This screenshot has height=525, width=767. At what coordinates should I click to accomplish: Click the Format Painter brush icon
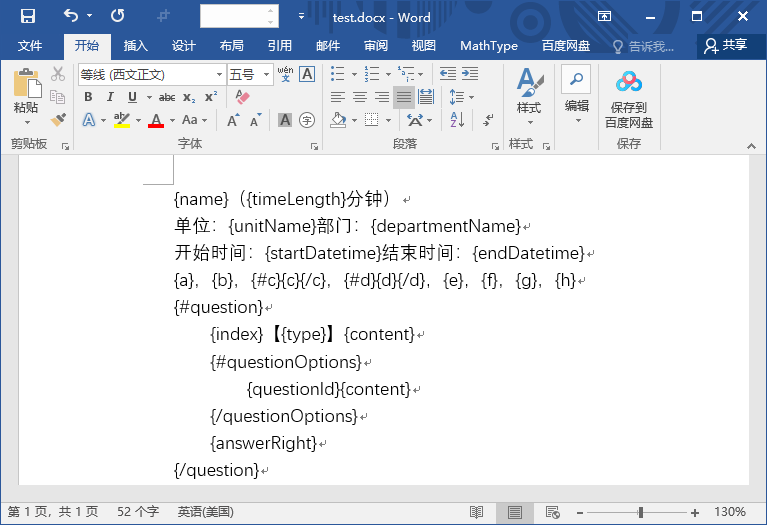click(58, 120)
